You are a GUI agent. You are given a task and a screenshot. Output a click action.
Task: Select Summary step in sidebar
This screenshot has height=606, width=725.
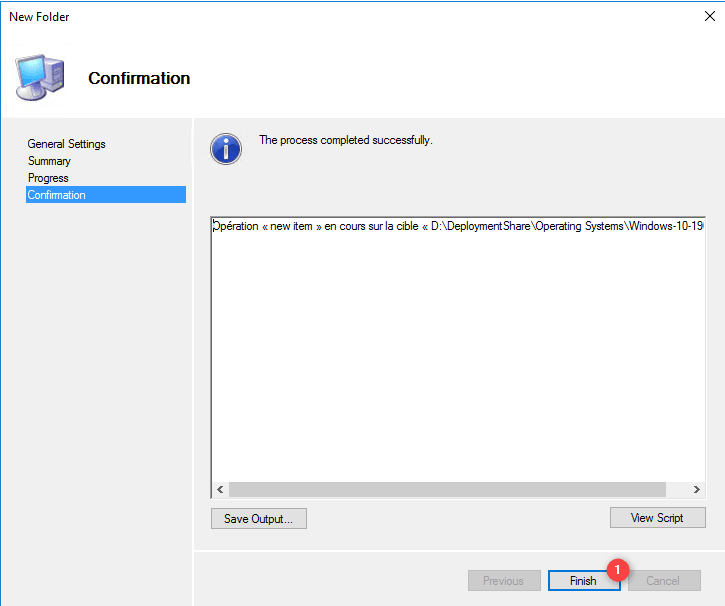[49, 161]
